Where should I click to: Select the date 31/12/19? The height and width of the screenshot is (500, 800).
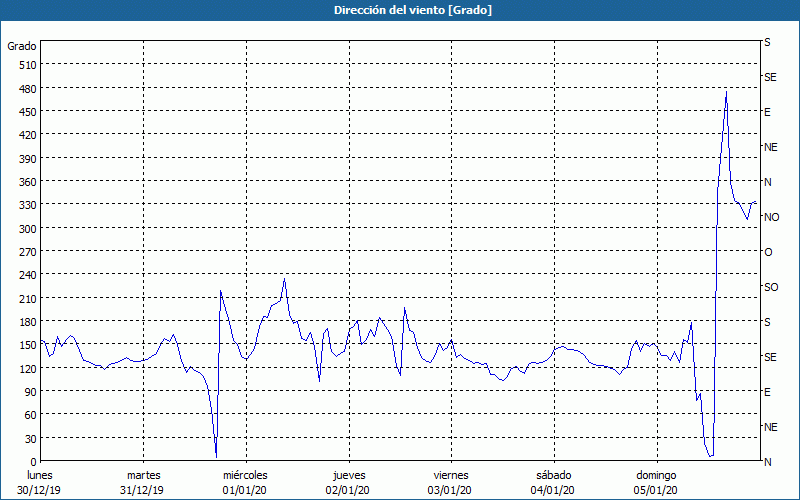click(x=142, y=491)
